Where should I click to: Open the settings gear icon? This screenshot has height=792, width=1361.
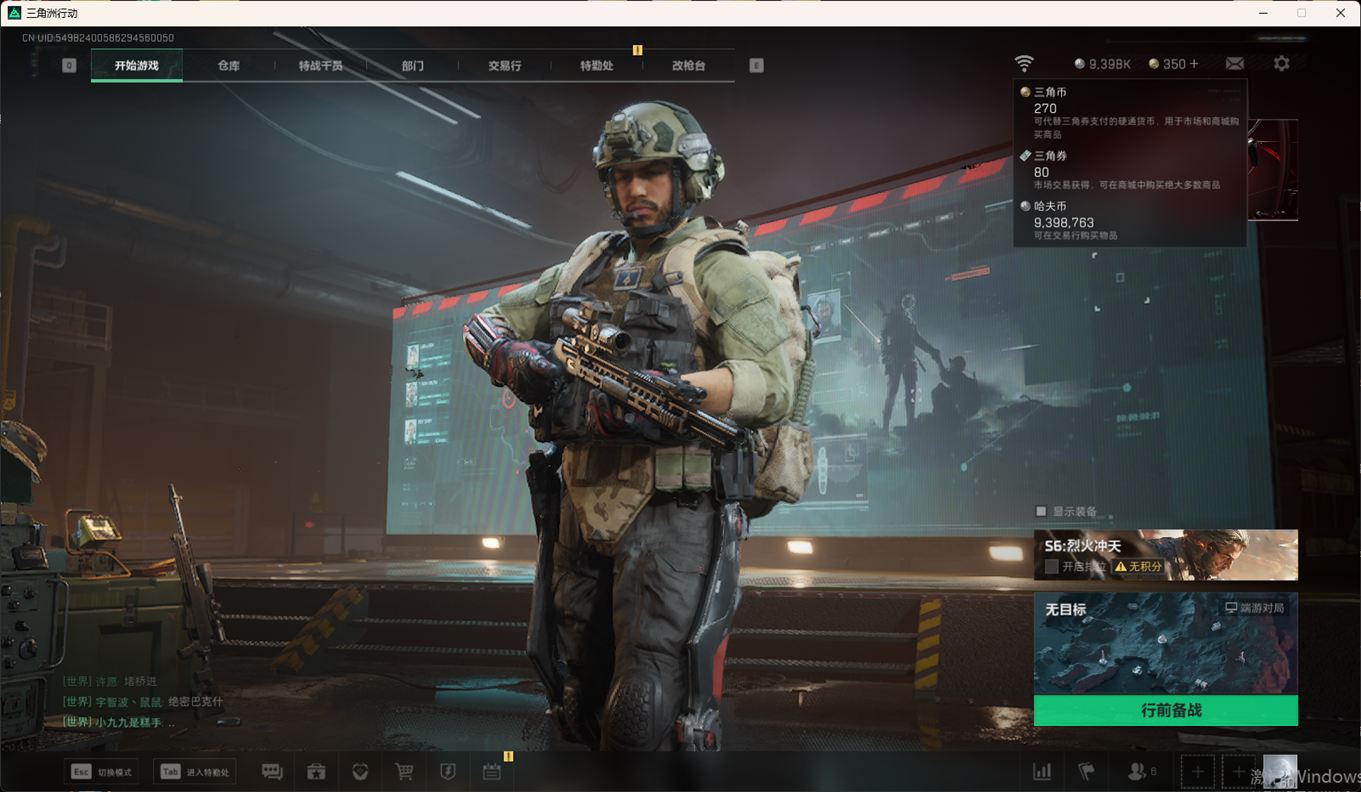click(1281, 63)
